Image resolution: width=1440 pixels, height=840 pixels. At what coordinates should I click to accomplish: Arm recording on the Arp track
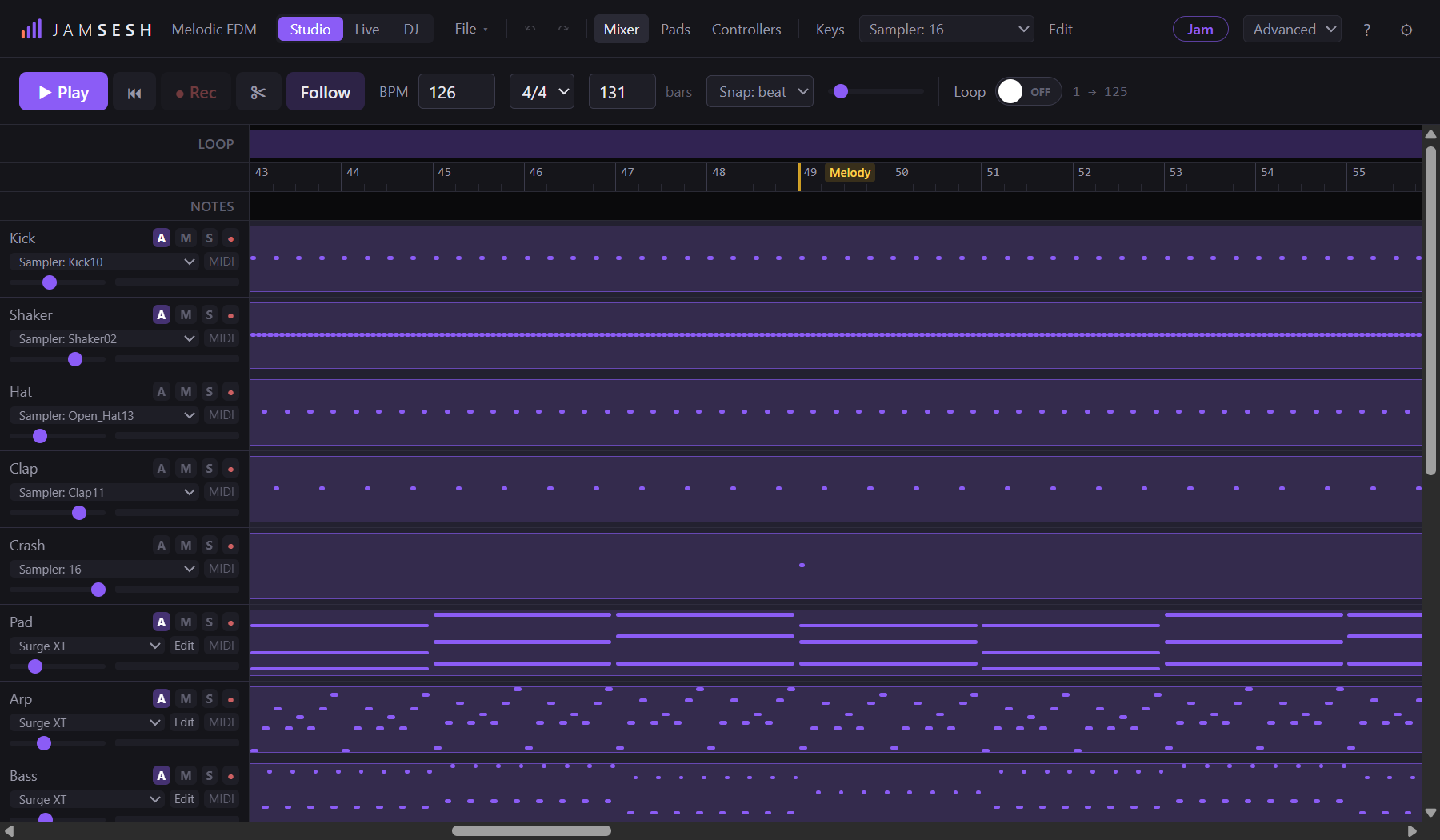[x=230, y=699]
